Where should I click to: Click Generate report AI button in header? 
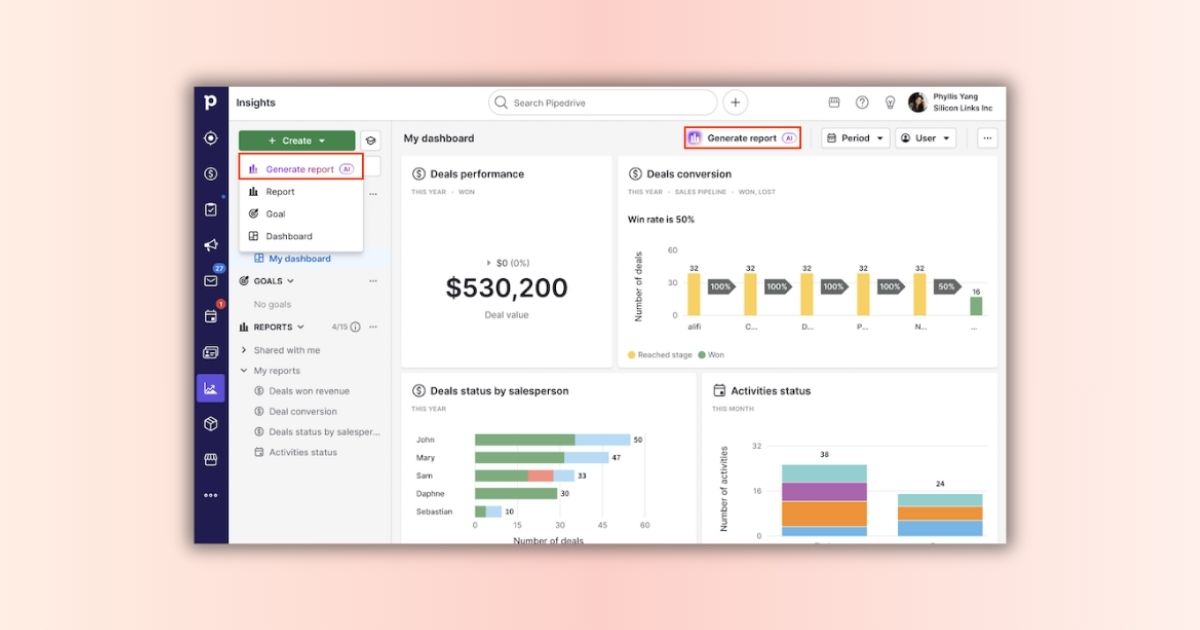coord(742,138)
